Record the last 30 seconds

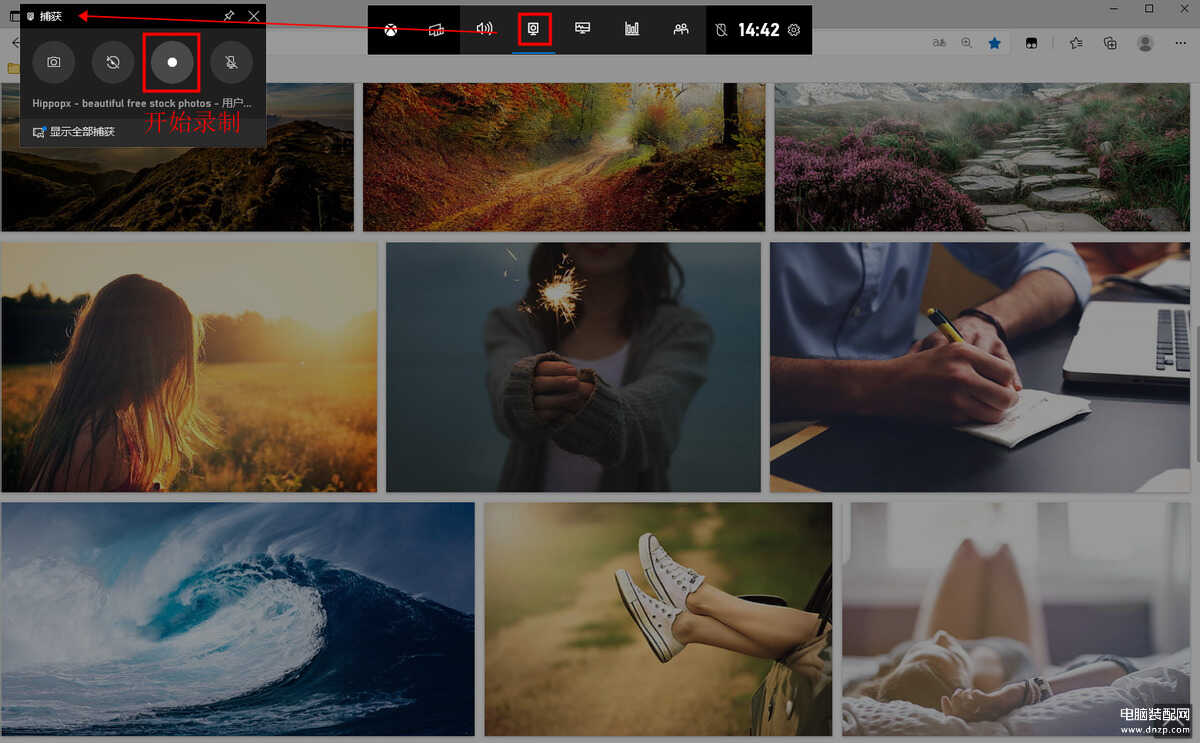tap(113, 62)
